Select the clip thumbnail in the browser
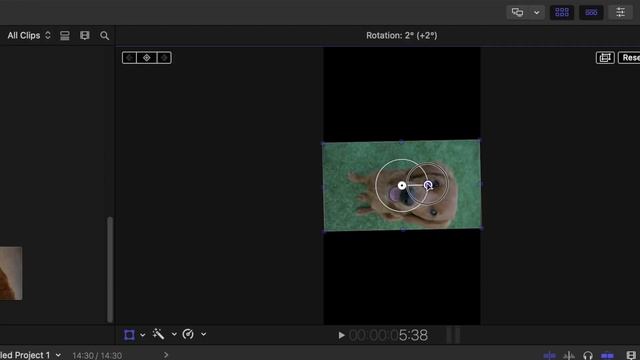The width and height of the screenshot is (640, 360). [11, 273]
